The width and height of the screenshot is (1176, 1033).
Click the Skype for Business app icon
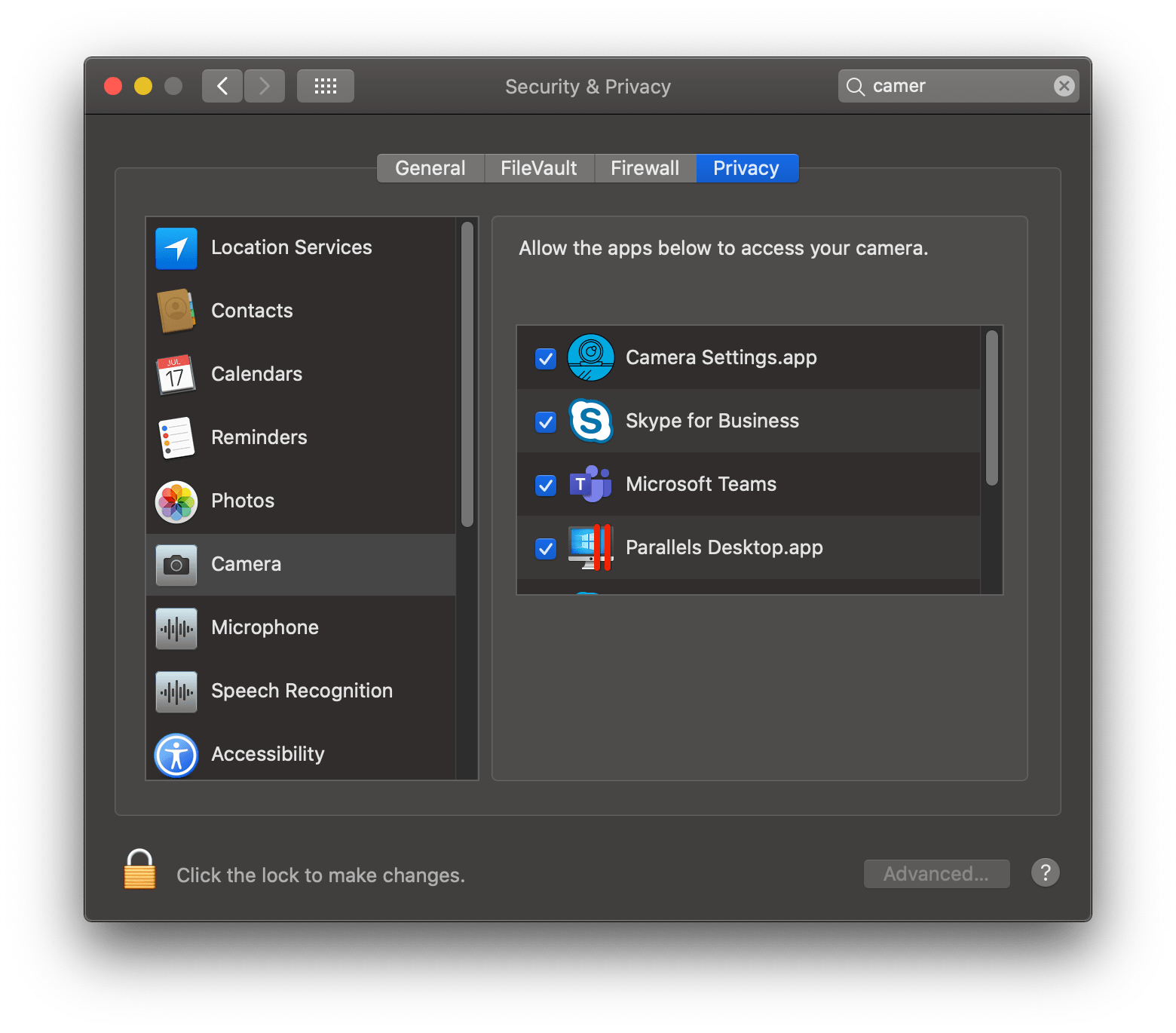(591, 421)
